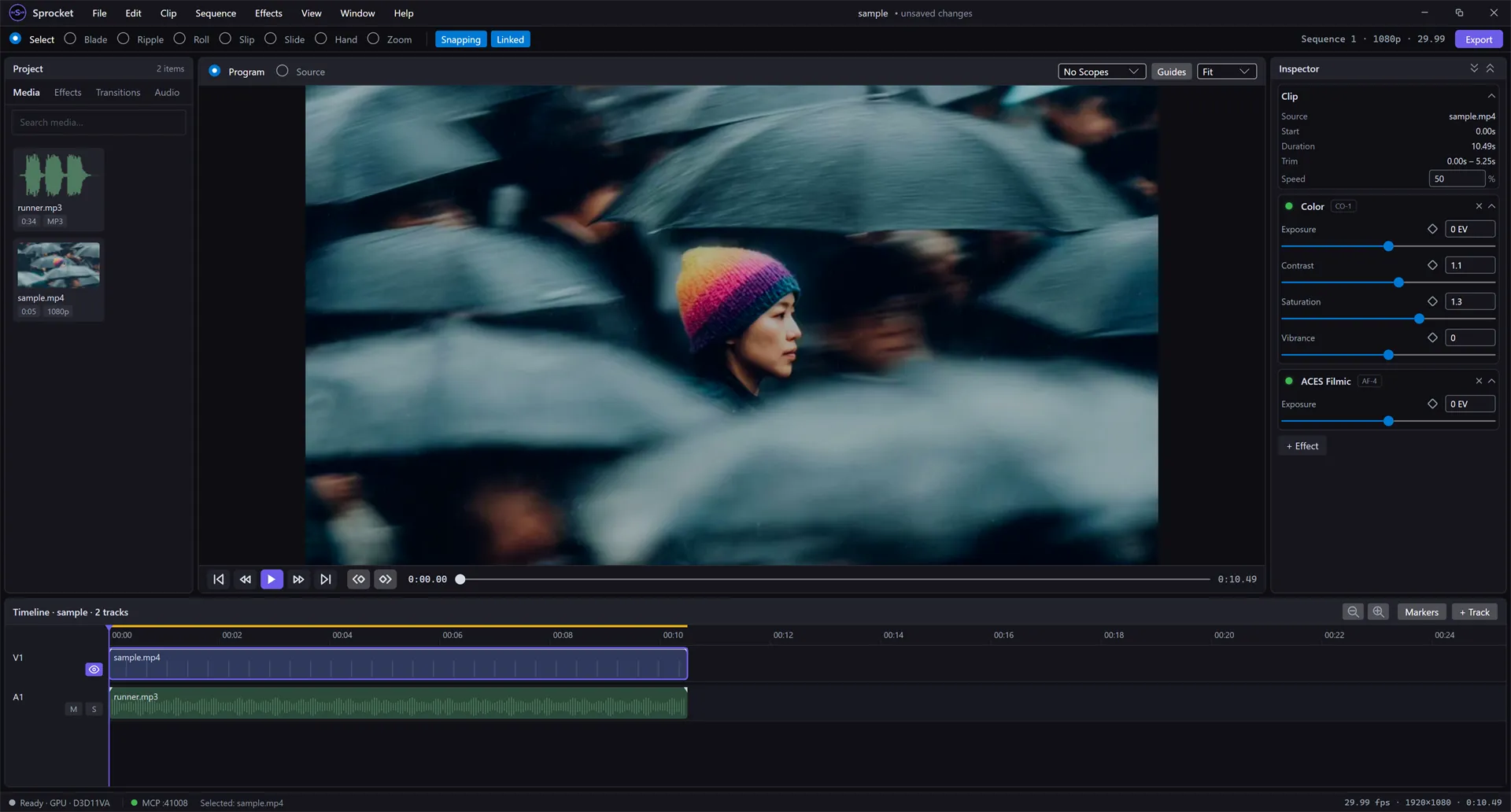Collapse the Clip section

(x=1491, y=96)
